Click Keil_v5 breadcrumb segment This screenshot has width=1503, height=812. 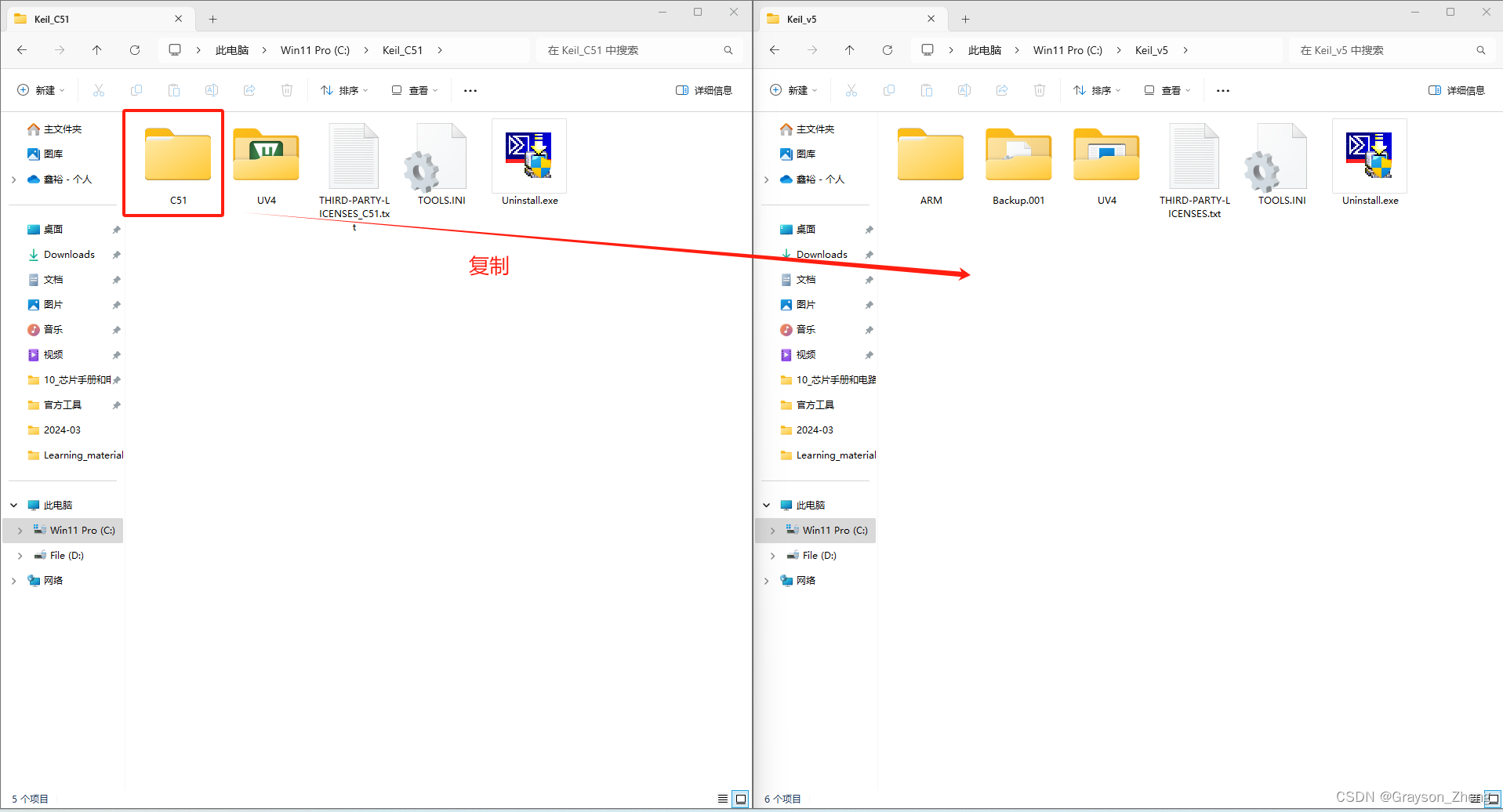tap(1152, 50)
